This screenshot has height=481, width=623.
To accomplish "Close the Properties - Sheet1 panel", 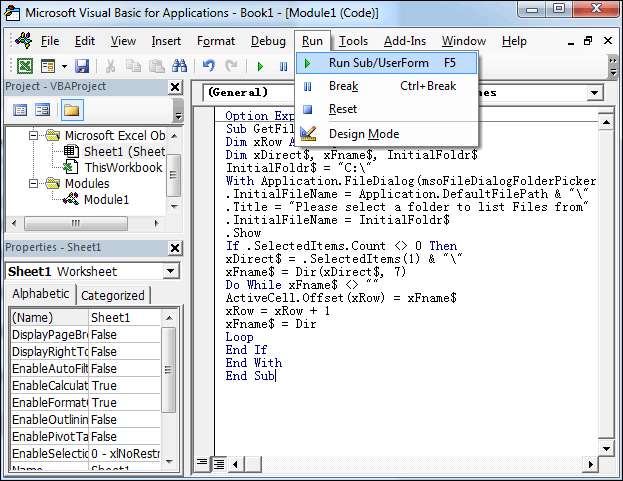I will pos(176,247).
